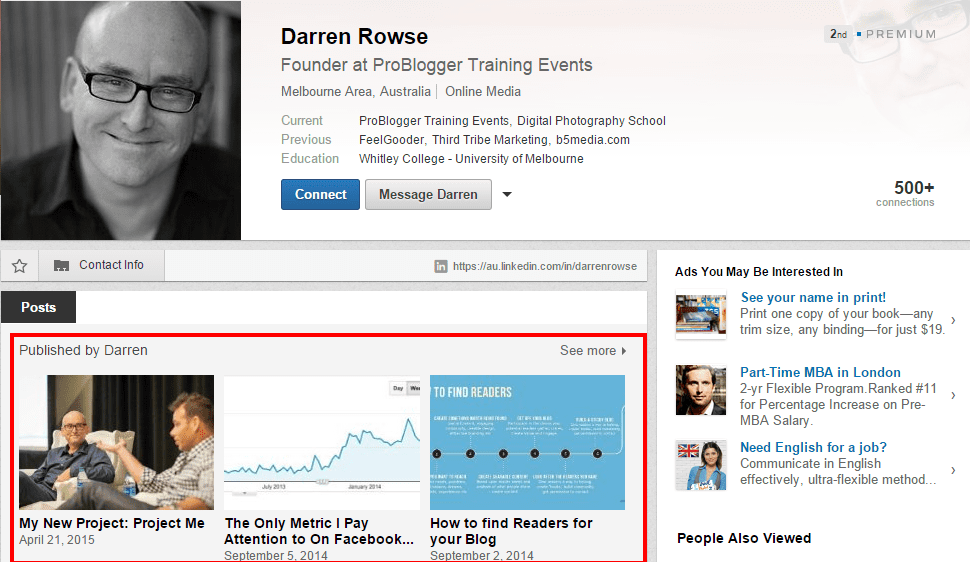Open chevron for Part-Time MBA ad
Image resolution: width=970 pixels, height=562 pixels.
point(953,396)
